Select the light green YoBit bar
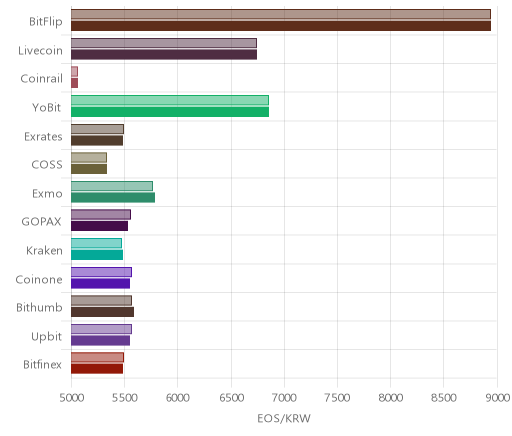 [170, 100]
